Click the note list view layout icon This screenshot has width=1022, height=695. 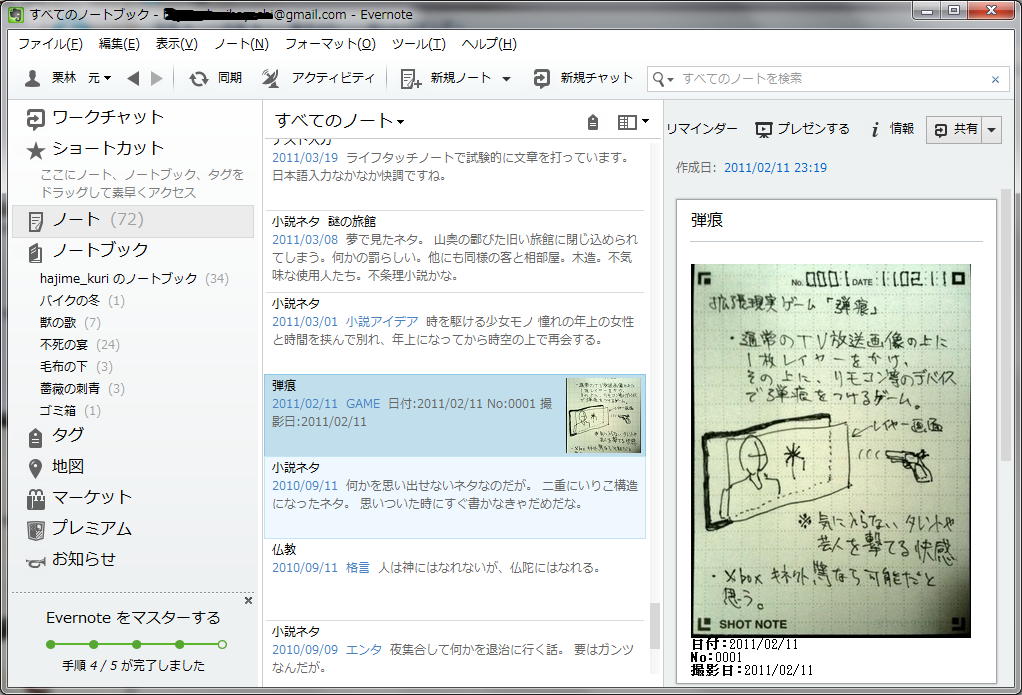[x=626, y=122]
